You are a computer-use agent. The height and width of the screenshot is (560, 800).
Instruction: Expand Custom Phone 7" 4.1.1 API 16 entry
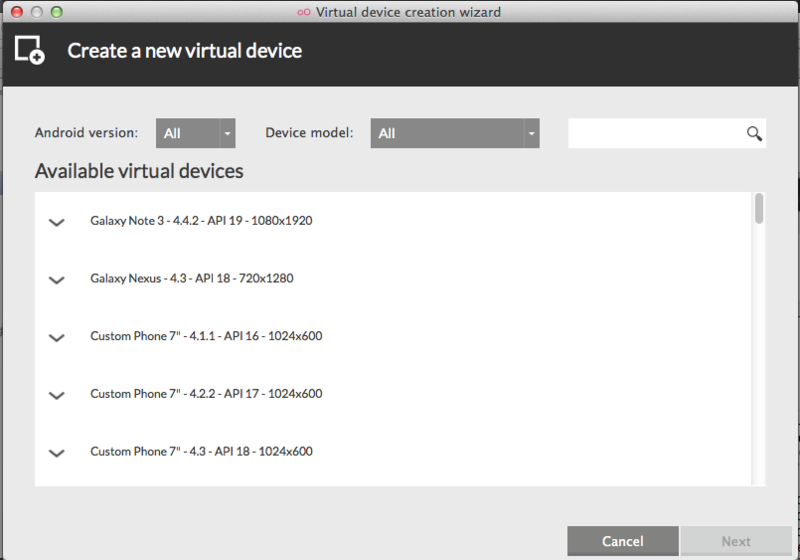click(x=57, y=337)
